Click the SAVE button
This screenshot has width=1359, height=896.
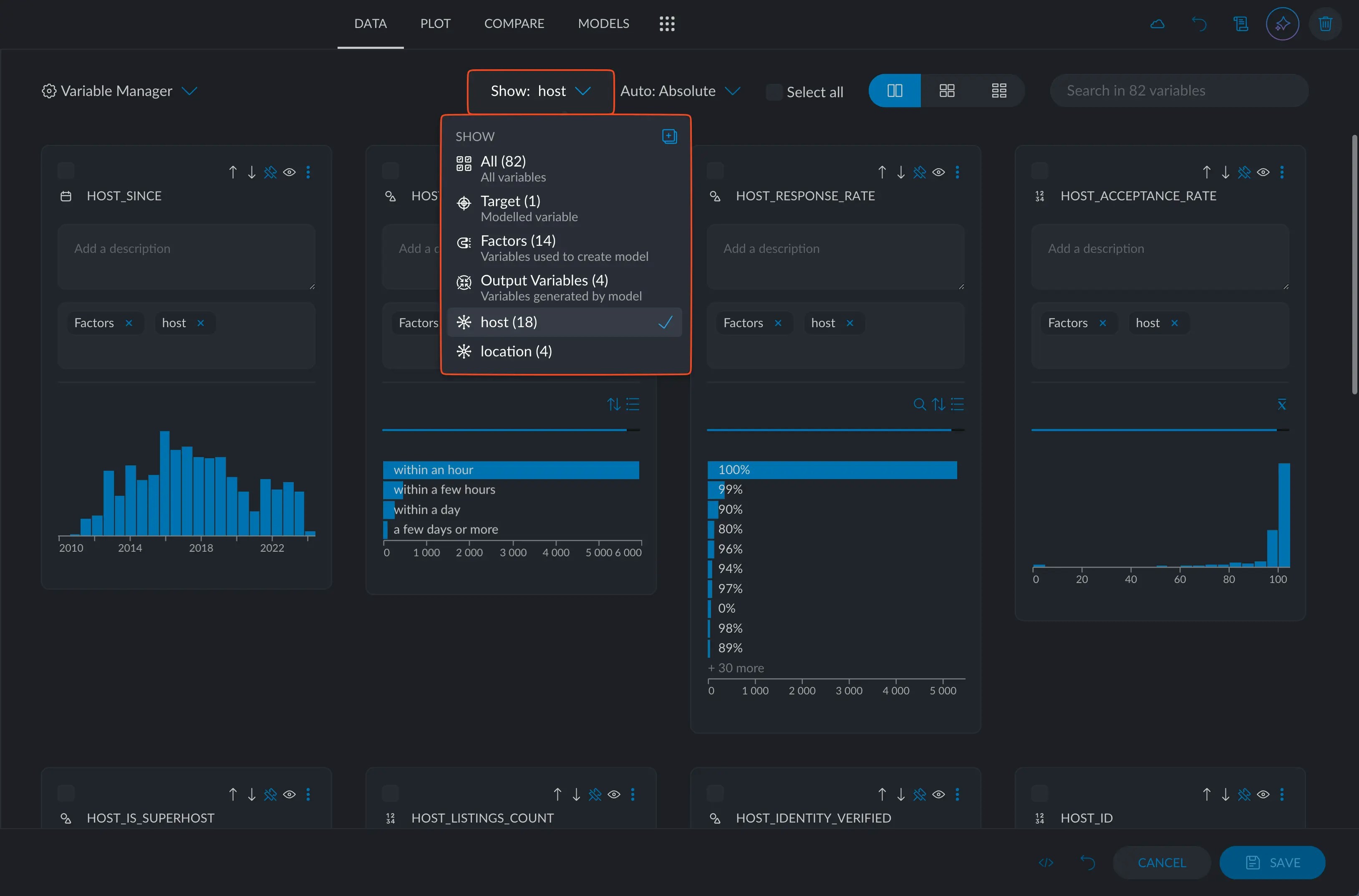[x=1272, y=862]
